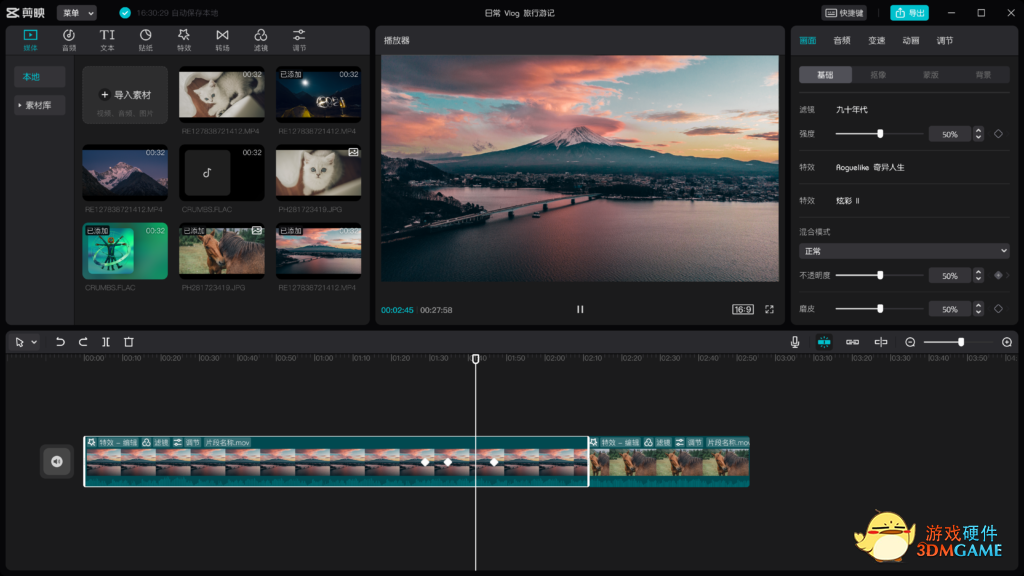Toggle keyframe diamond for 不透明度 opacity

(x=998, y=276)
